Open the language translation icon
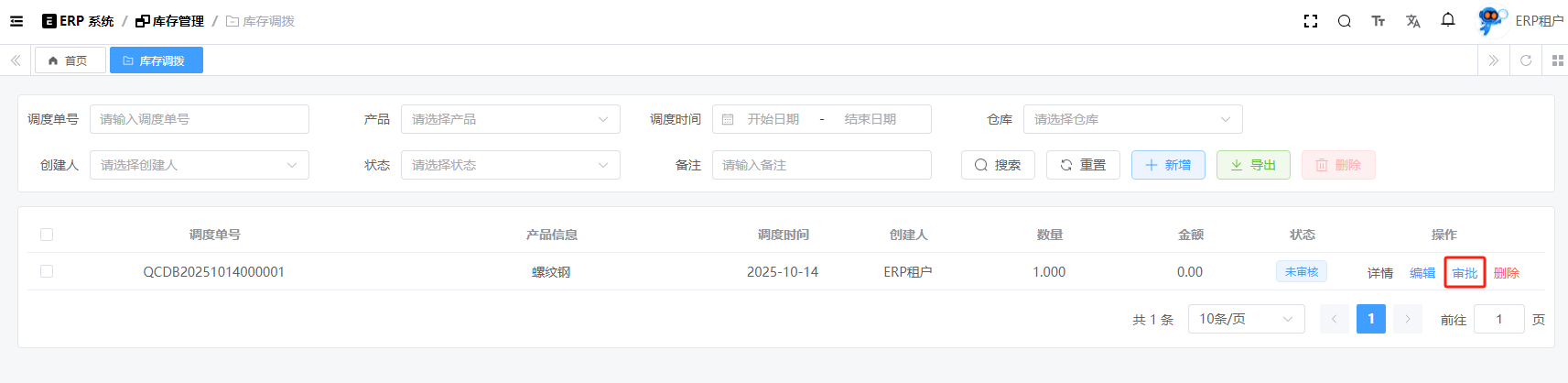 pos(1412,21)
